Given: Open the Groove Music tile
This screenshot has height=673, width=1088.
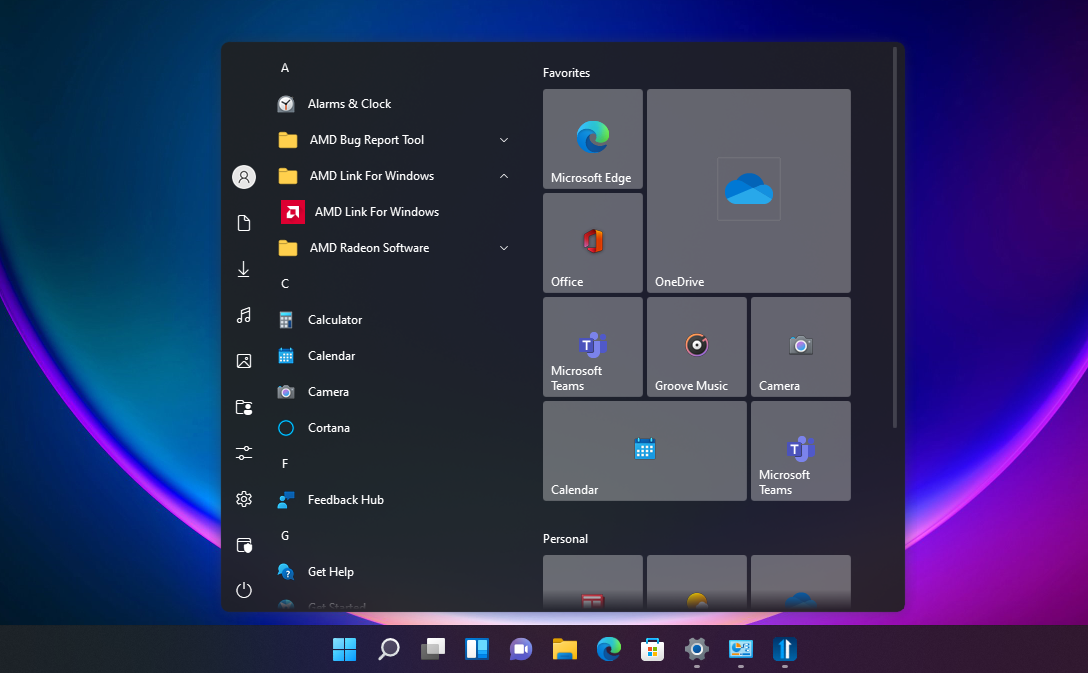Looking at the screenshot, I should pyautogui.click(x=697, y=347).
